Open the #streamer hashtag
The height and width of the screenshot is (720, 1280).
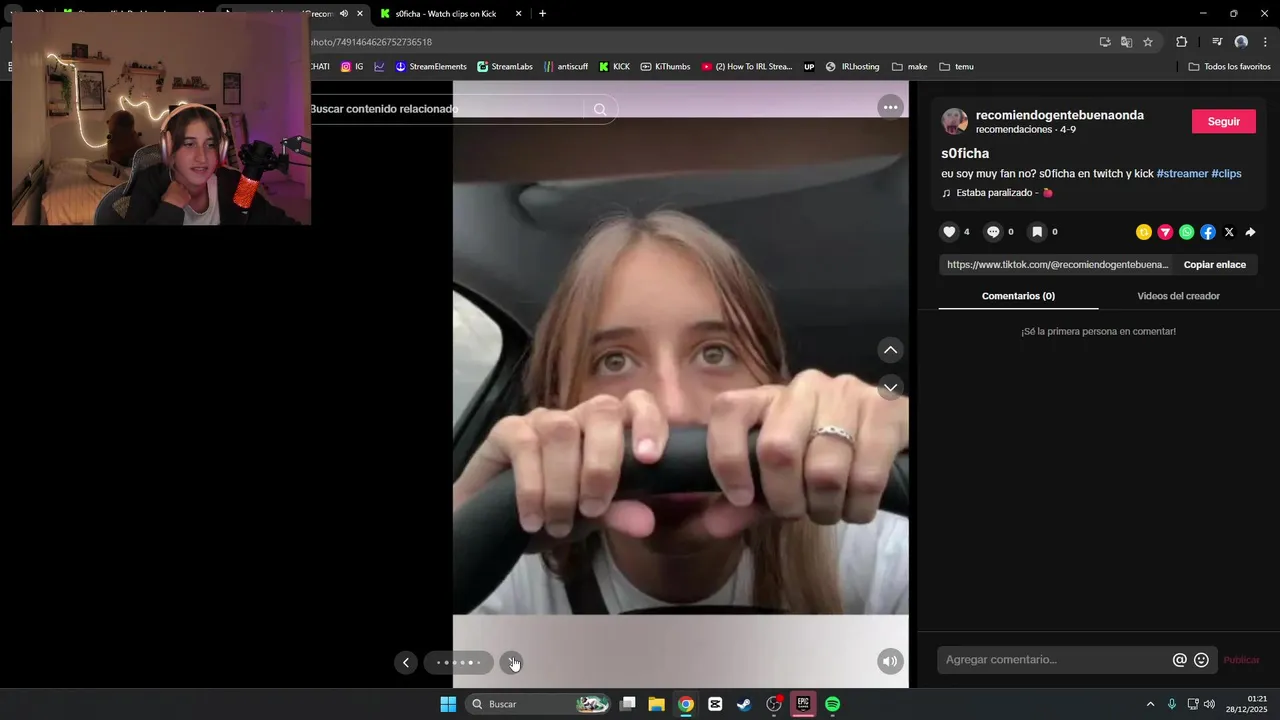click(1182, 174)
